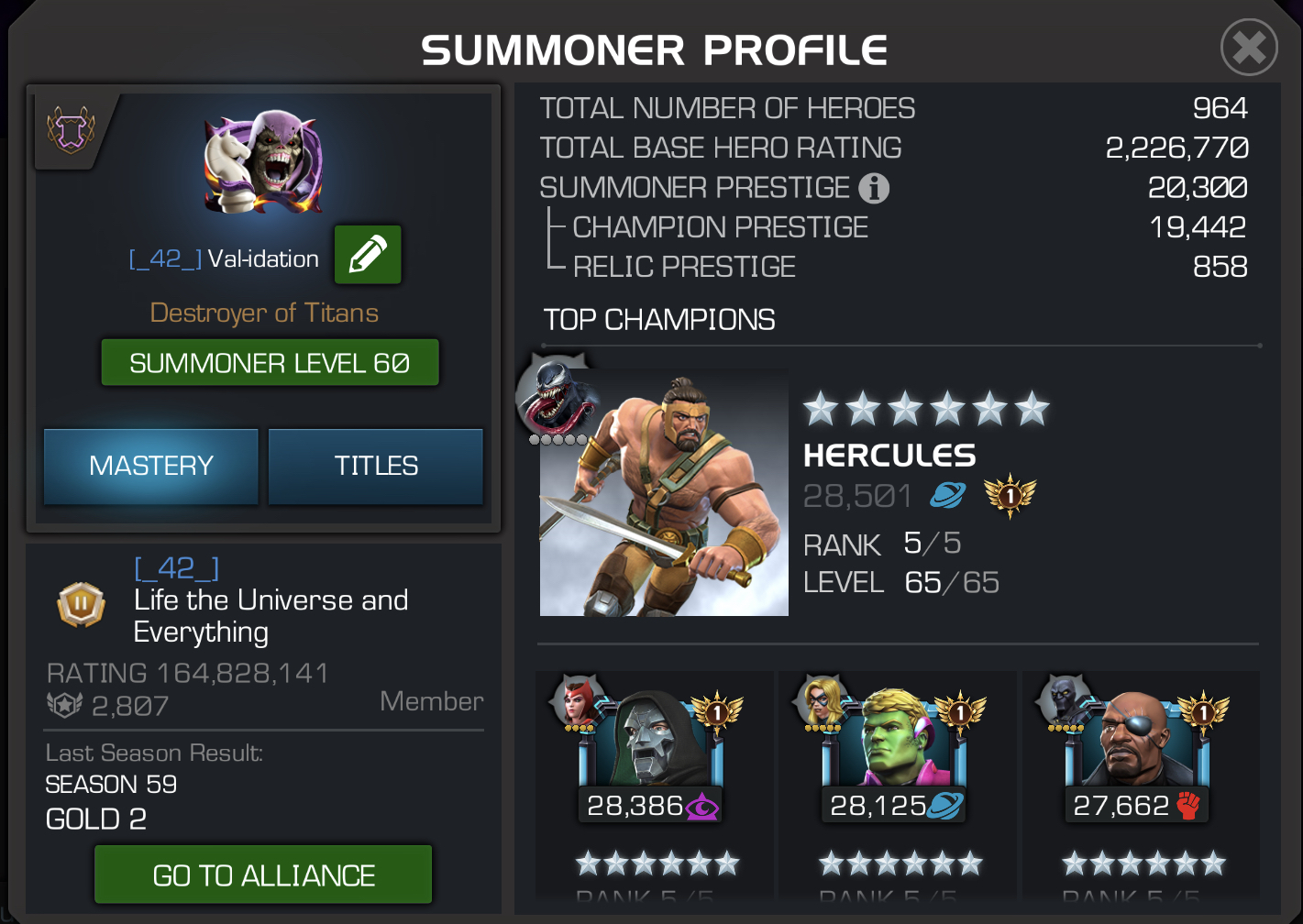The width and height of the screenshot is (1303, 924).
Task: Click the Summoner Level 60 button
Action: [270, 363]
